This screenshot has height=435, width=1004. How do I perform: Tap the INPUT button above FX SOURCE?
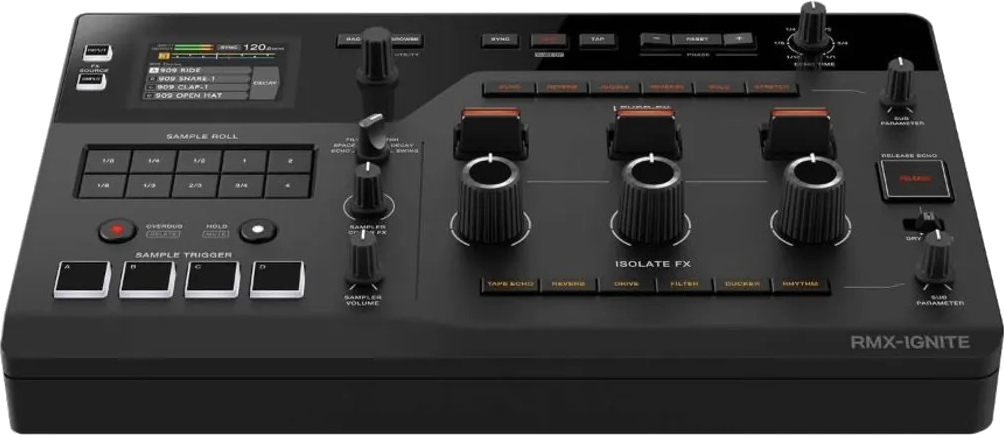coord(98,52)
